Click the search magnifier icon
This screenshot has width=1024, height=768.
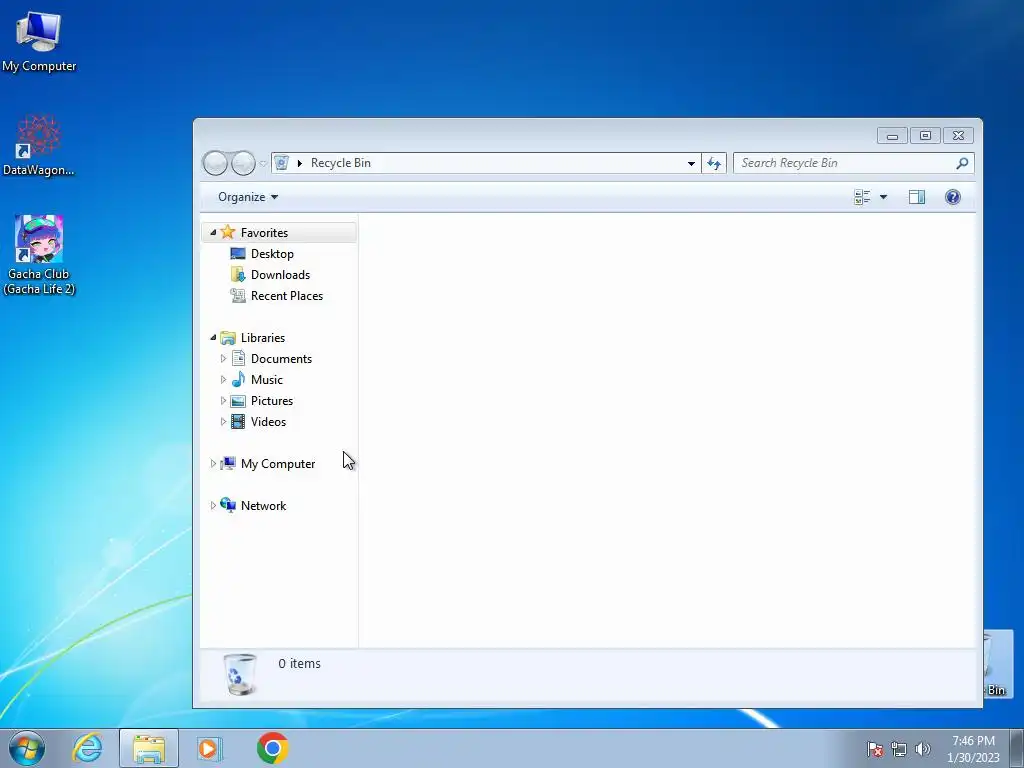[962, 163]
